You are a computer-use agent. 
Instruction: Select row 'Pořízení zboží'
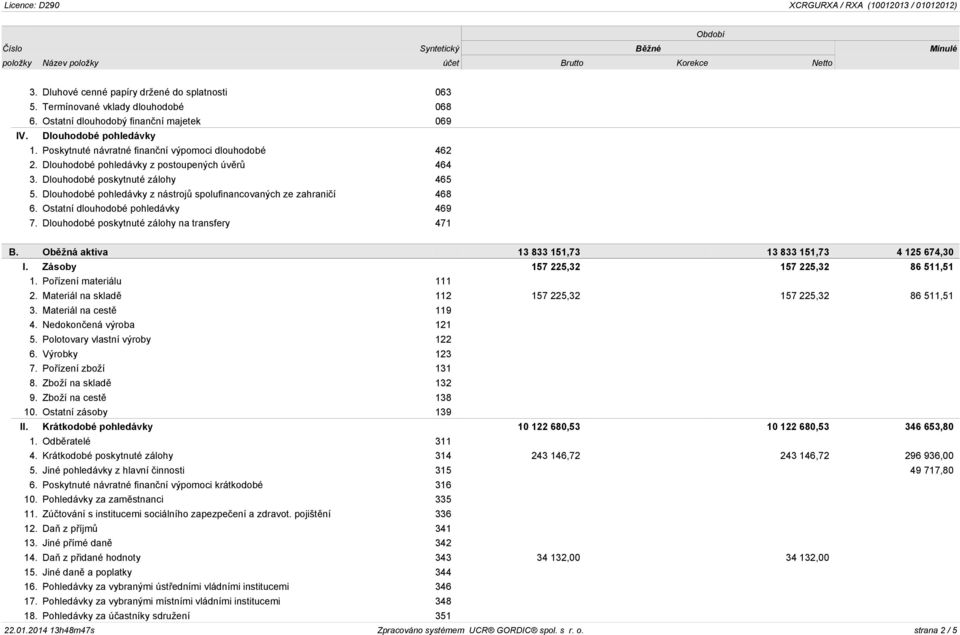480,369
